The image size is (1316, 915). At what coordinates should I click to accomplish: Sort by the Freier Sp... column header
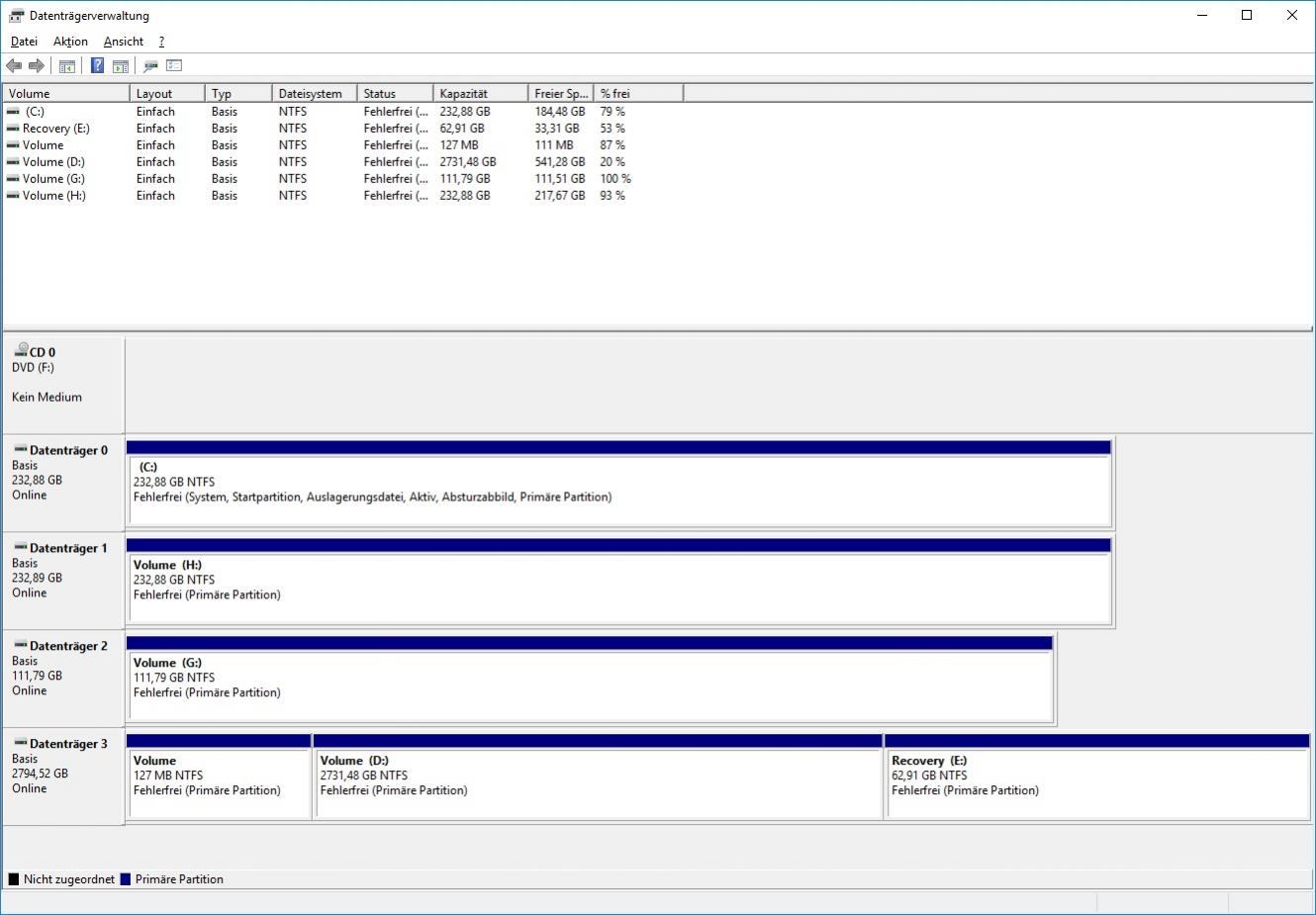point(560,93)
